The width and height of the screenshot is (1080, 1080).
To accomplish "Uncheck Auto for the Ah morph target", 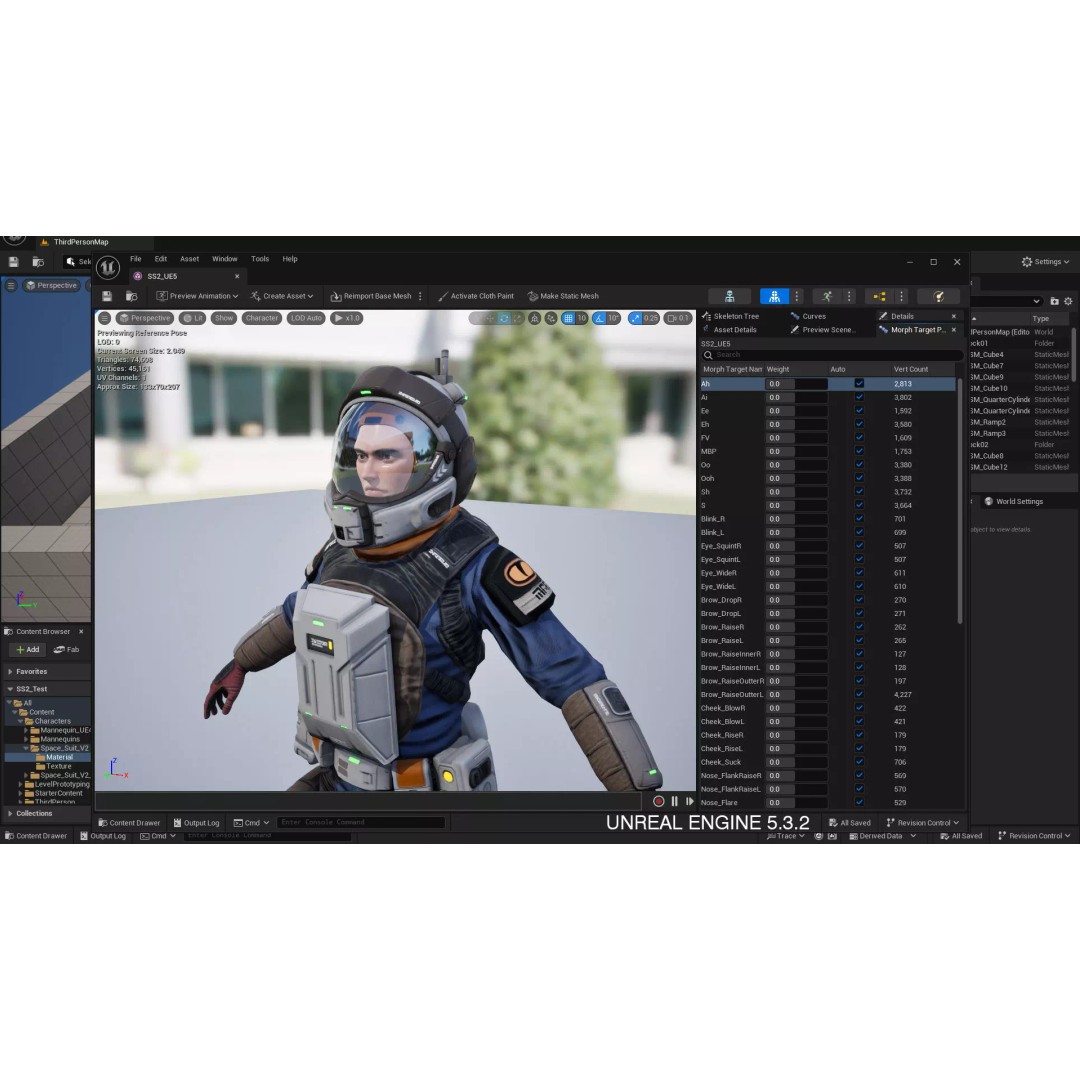I will coord(859,384).
